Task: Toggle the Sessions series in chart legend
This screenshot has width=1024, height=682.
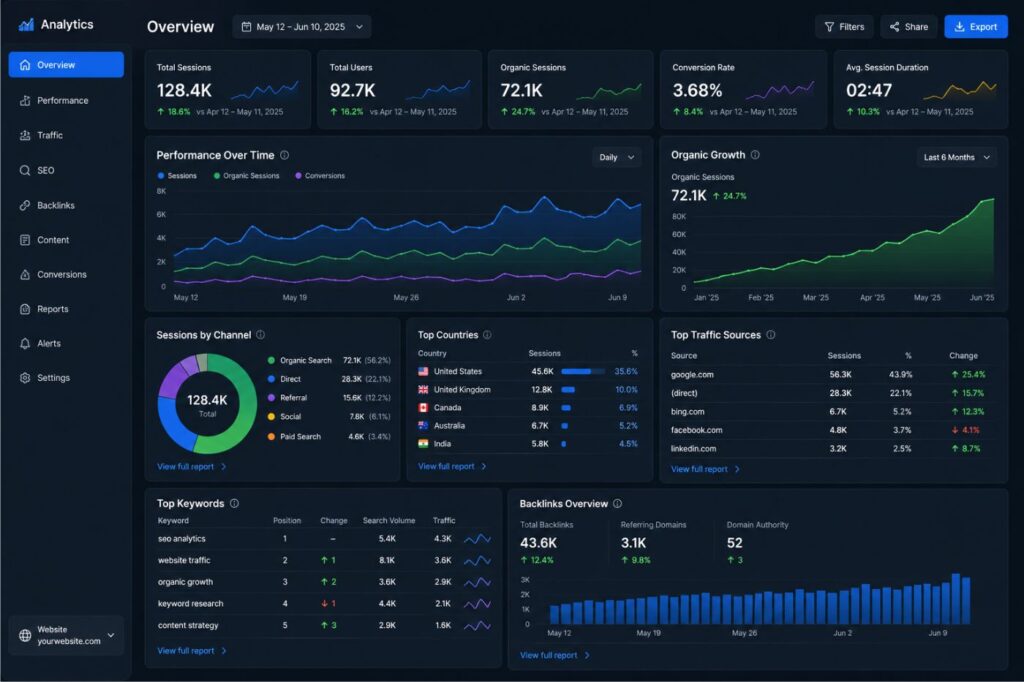Action: [x=177, y=176]
